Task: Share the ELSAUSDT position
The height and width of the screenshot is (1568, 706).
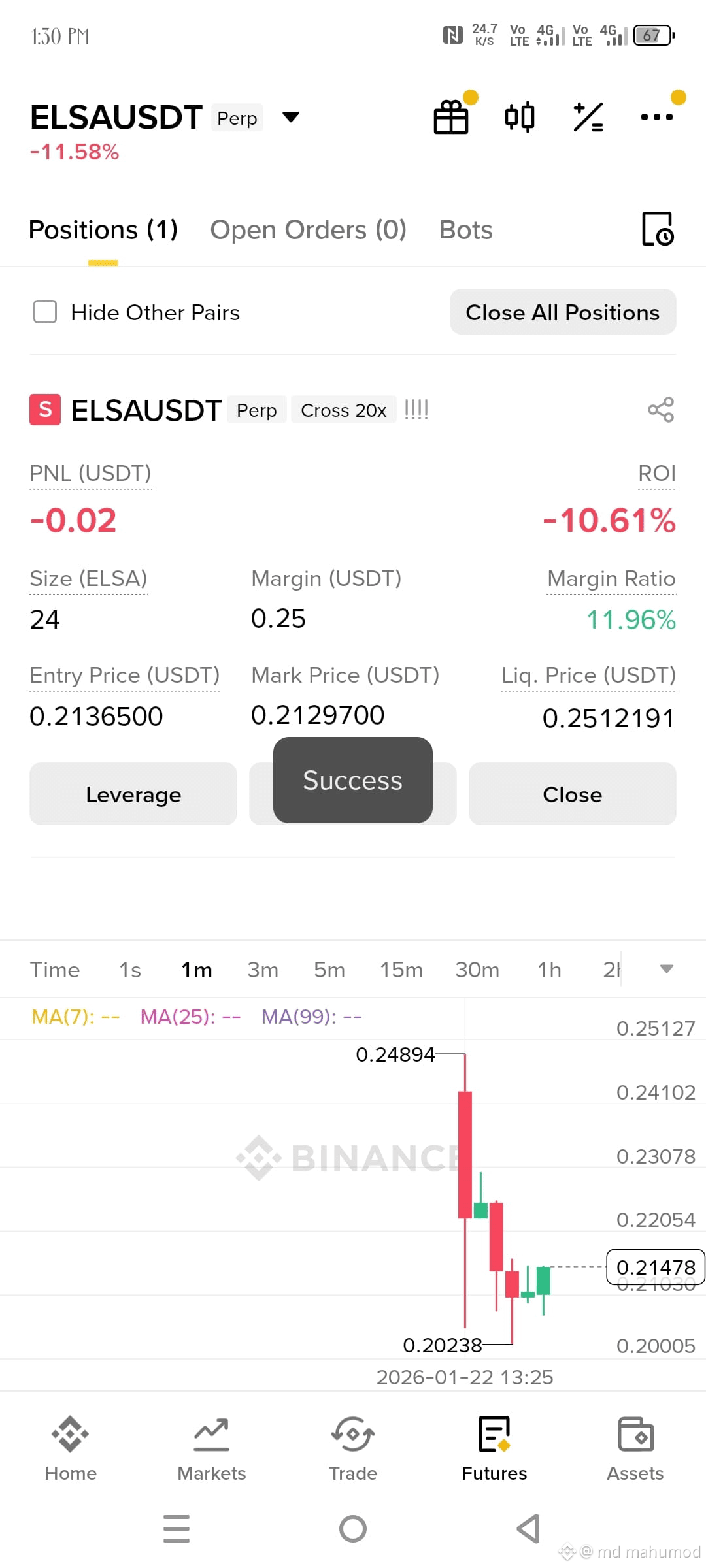Action: 661,410
